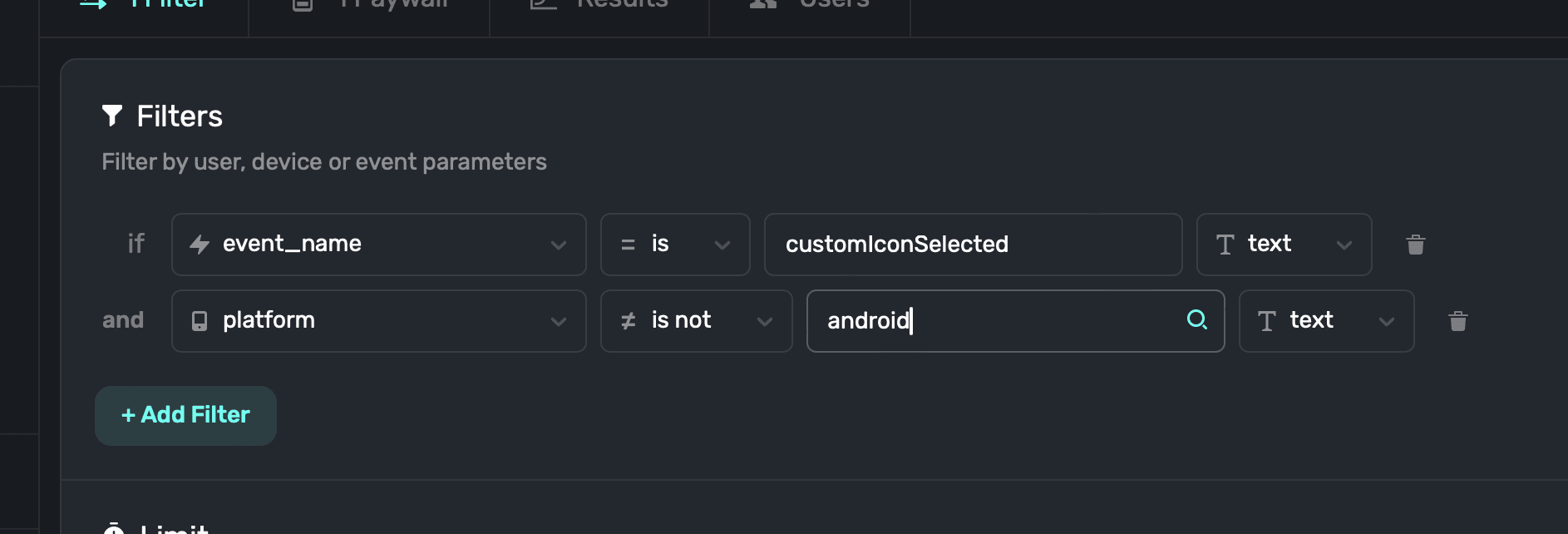The width and height of the screenshot is (1568, 534).
Task: Click the not-equal symbol beside "is not"
Action: tap(629, 321)
